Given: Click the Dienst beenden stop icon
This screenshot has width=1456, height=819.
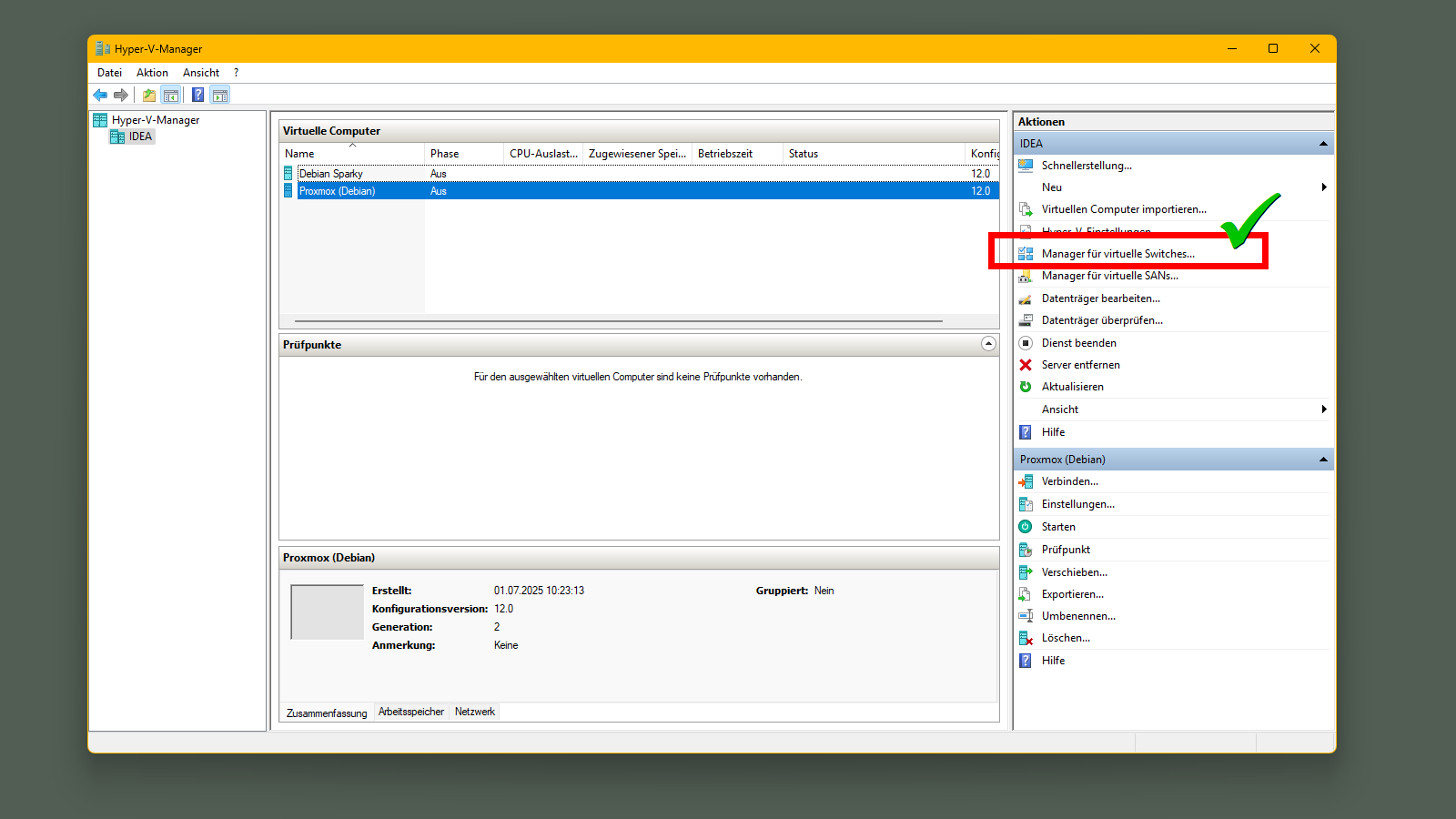Looking at the screenshot, I should (x=1026, y=343).
